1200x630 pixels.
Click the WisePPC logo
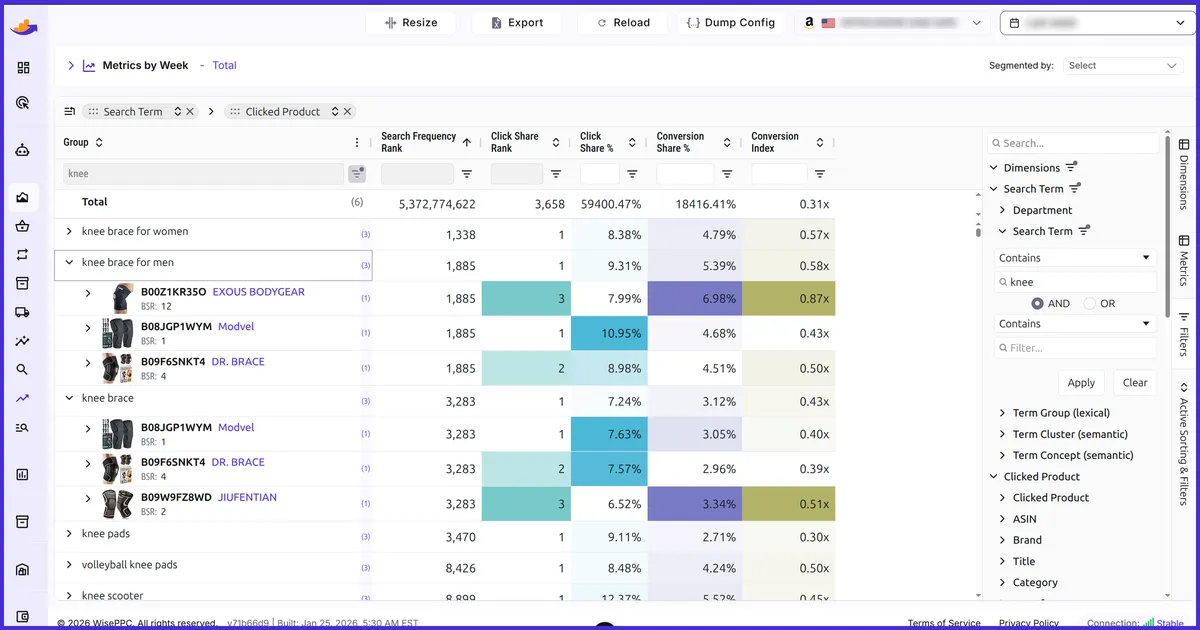[23, 26]
